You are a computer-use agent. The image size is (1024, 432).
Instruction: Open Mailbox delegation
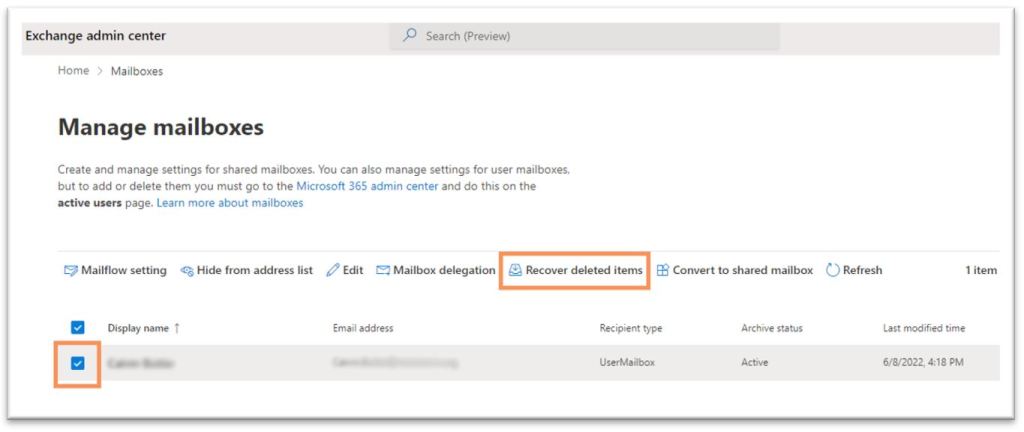click(x=436, y=270)
